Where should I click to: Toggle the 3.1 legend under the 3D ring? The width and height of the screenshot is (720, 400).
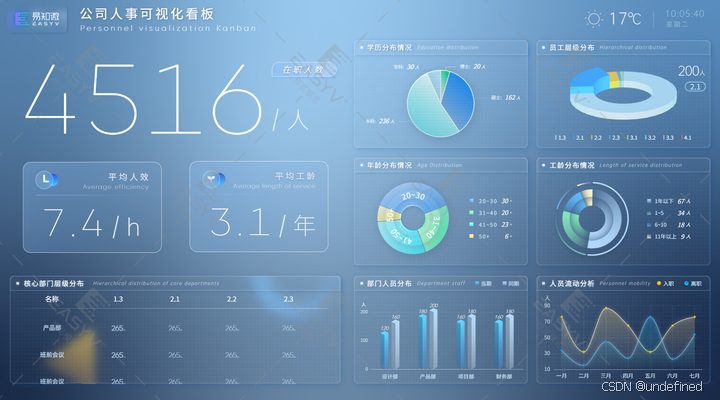(632, 137)
